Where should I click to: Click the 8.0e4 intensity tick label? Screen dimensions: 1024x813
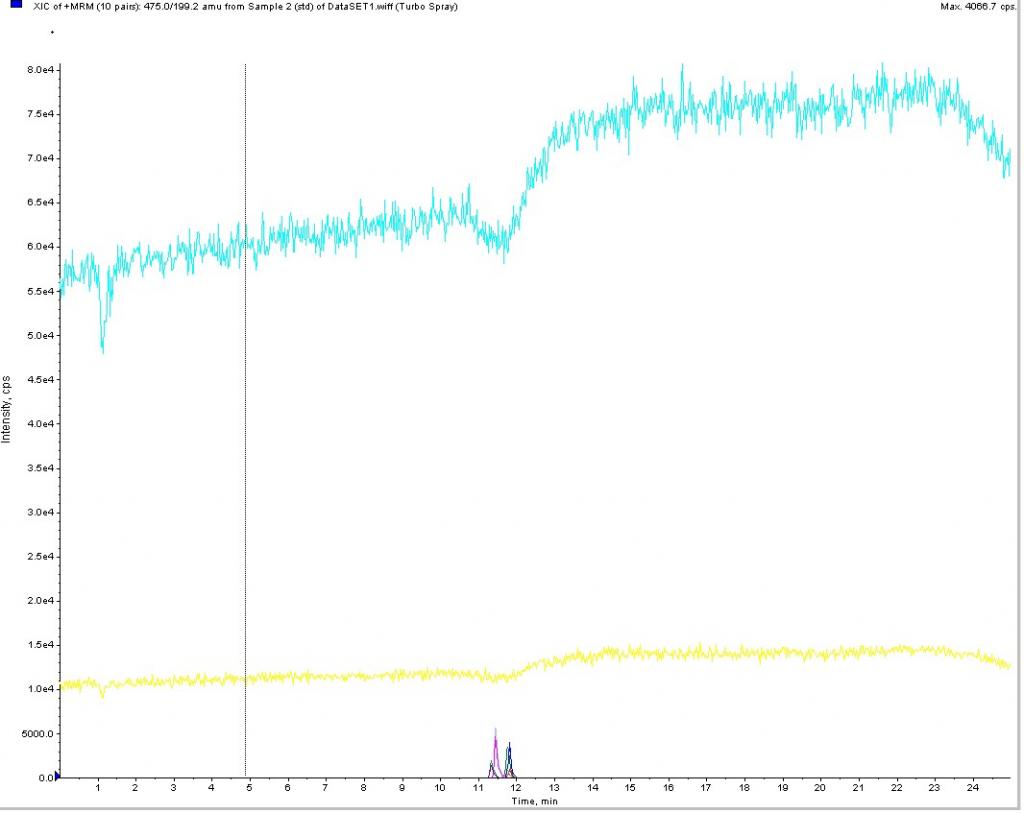coord(40,70)
